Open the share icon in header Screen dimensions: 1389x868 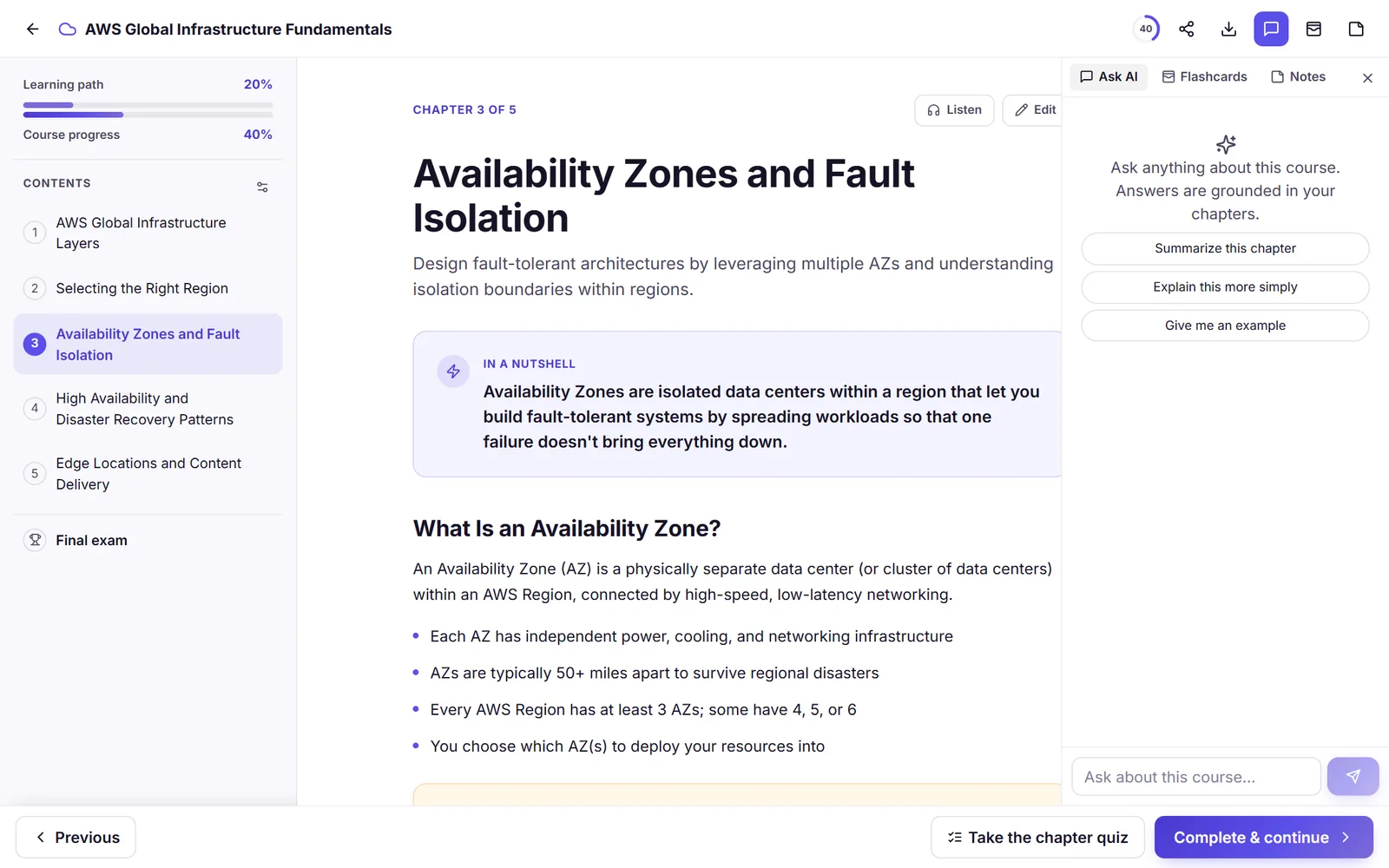(1187, 29)
